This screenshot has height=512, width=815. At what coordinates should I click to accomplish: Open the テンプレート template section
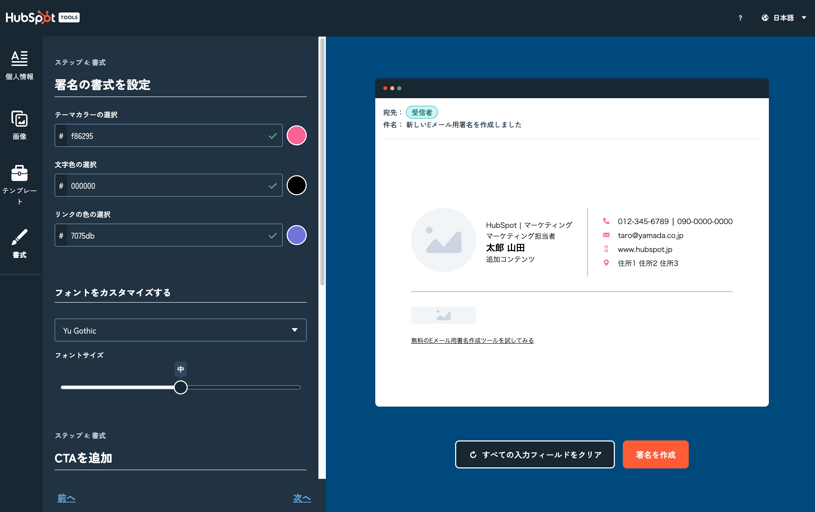point(20,185)
